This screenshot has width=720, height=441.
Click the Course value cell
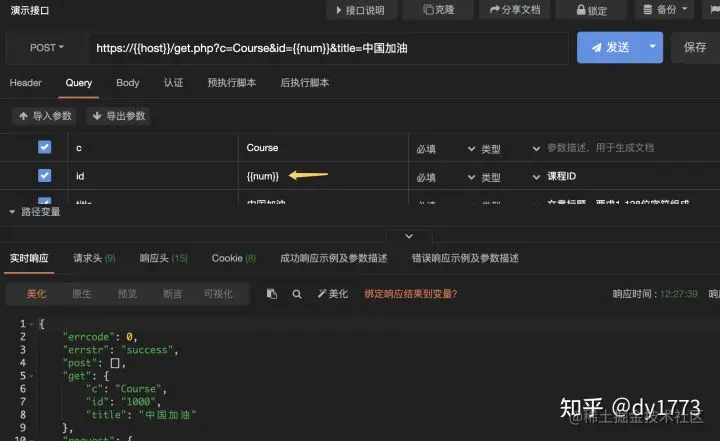[323, 148]
